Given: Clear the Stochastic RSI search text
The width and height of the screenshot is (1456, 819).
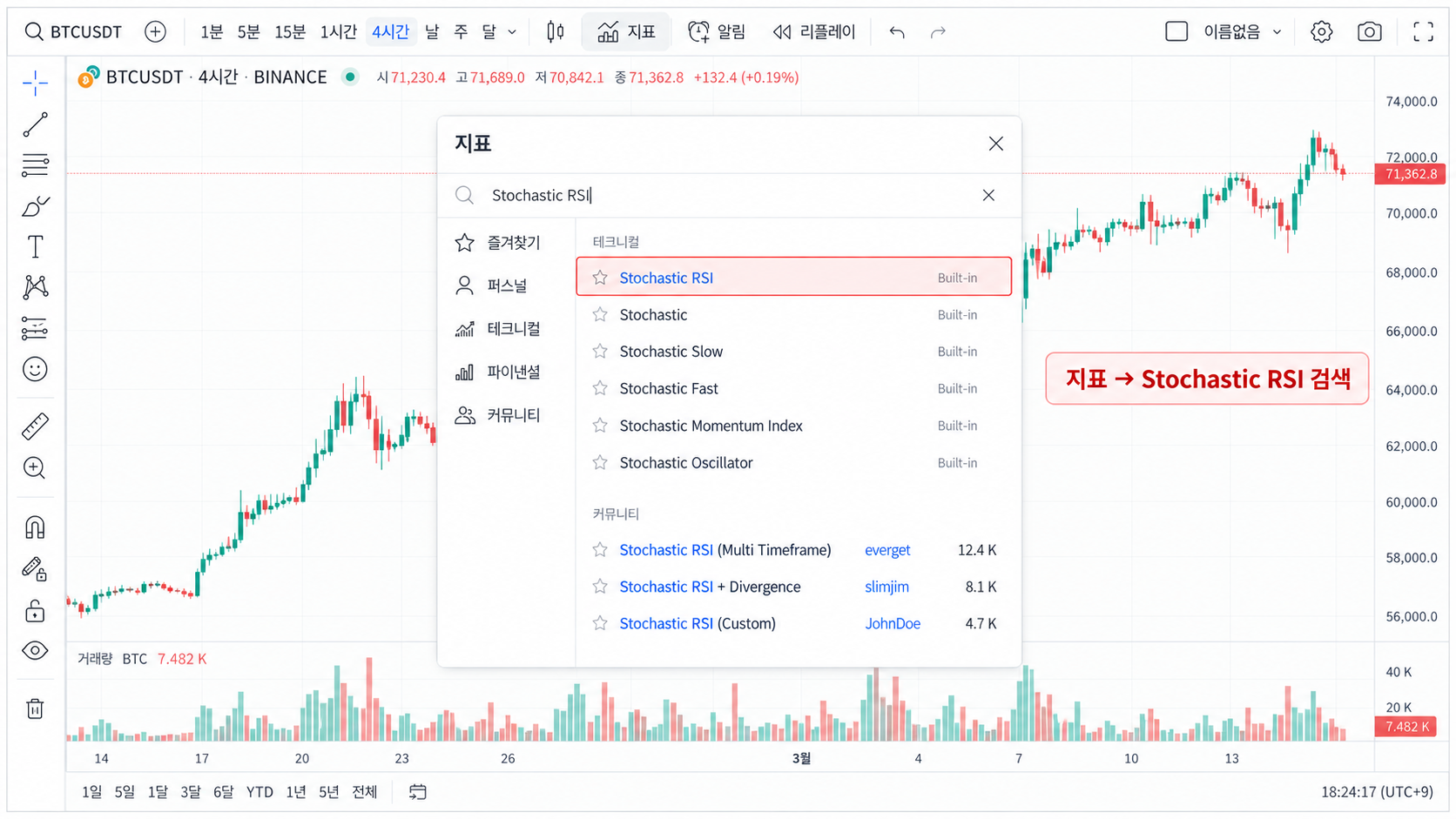Looking at the screenshot, I should click(x=988, y=195).
